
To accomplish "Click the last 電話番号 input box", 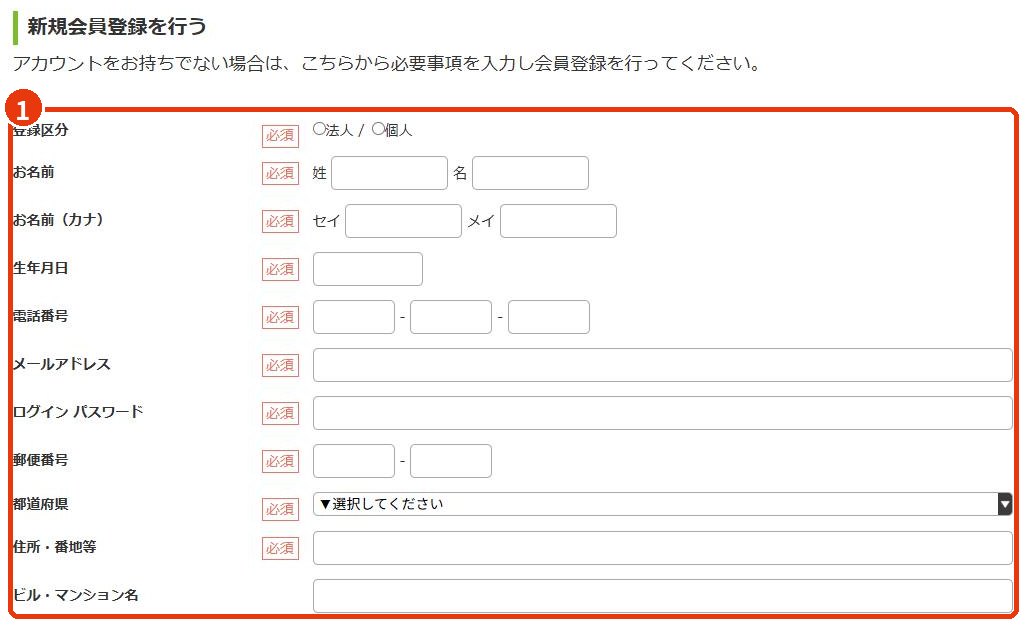I will (549, 317).
